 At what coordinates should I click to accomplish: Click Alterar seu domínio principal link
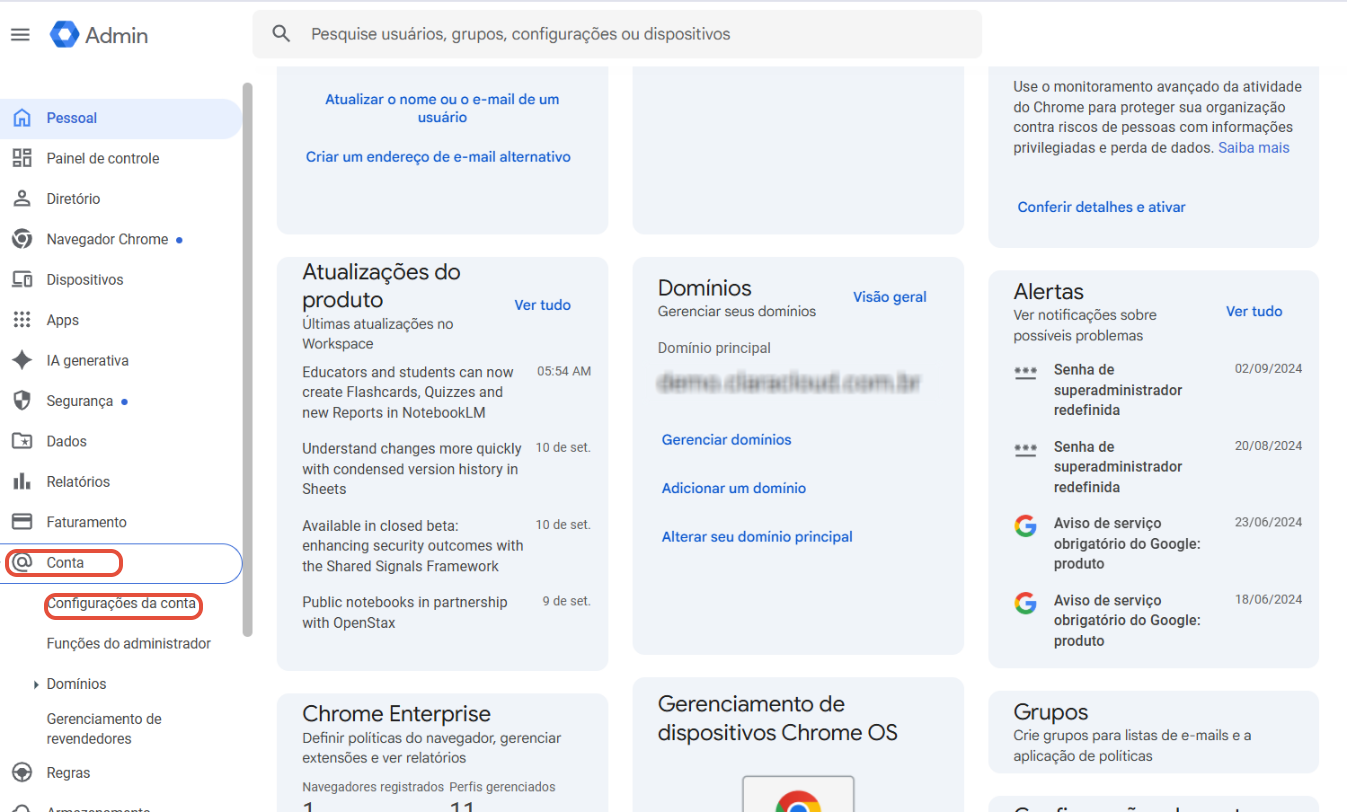(757, 537)
